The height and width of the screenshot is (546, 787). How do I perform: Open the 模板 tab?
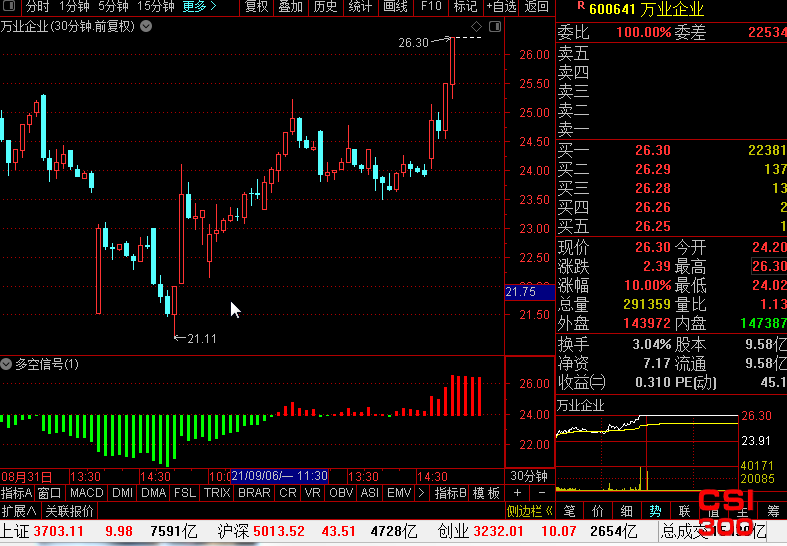pyautogui.click(x=486, y=493)
